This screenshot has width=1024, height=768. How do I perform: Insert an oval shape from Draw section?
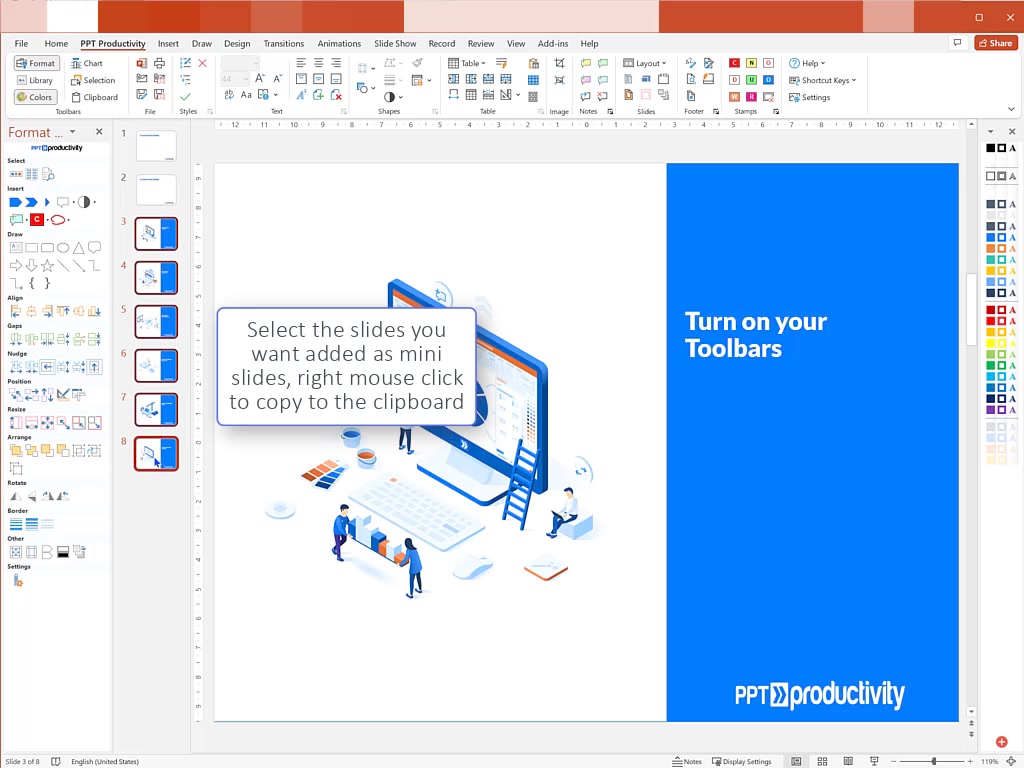(63, 248)
